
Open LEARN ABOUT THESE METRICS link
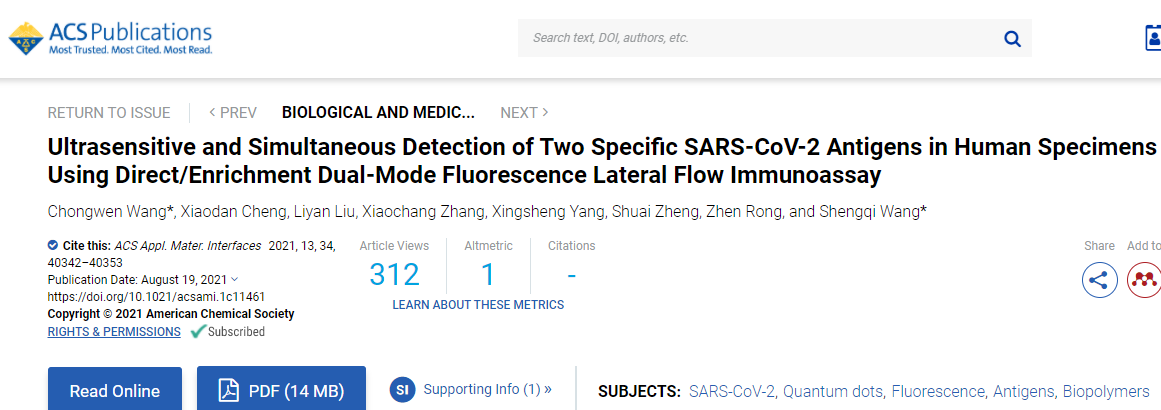[x=478, y=305]
